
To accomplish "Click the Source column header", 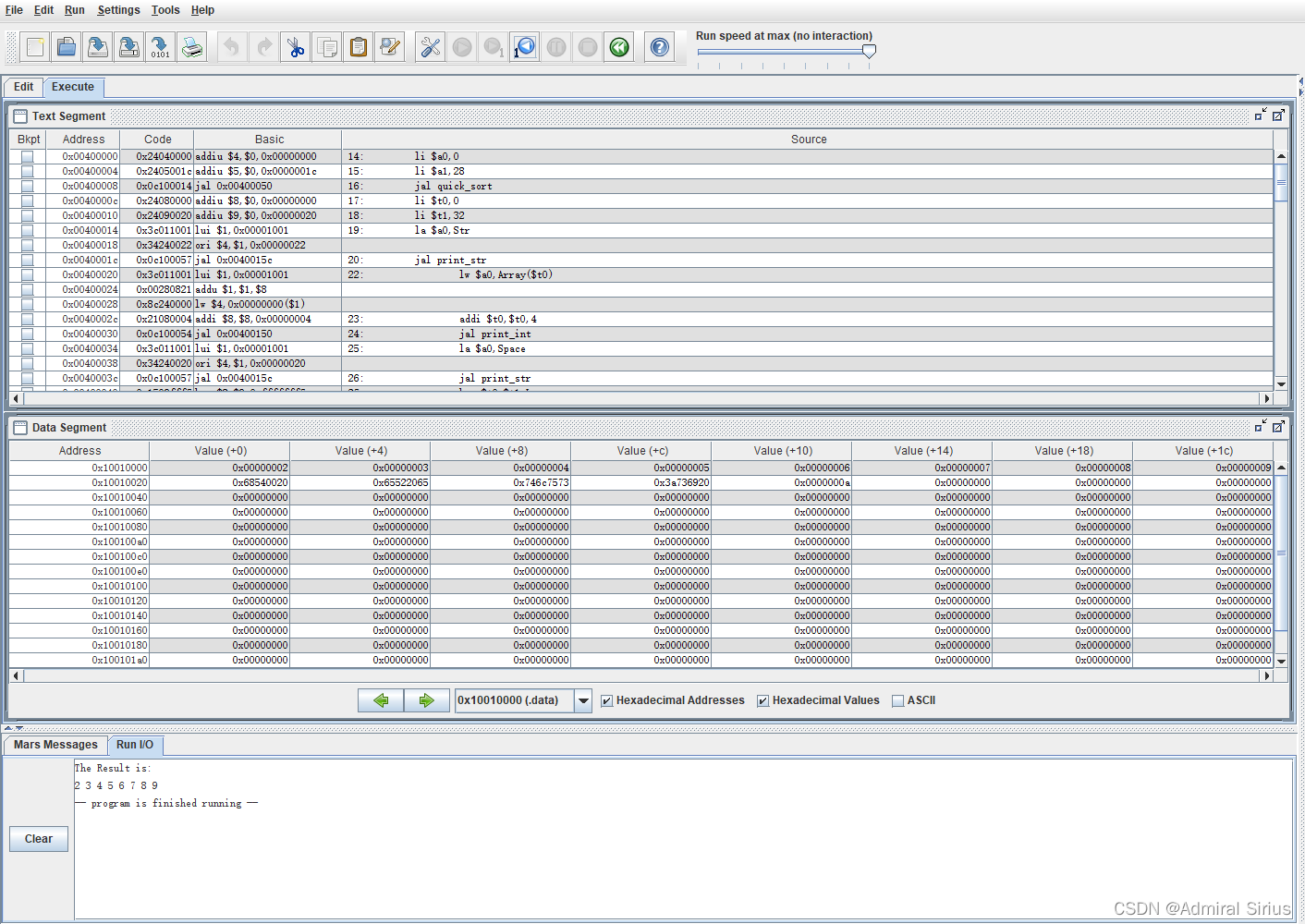I will pyautogui.click(x=808, y=140).
